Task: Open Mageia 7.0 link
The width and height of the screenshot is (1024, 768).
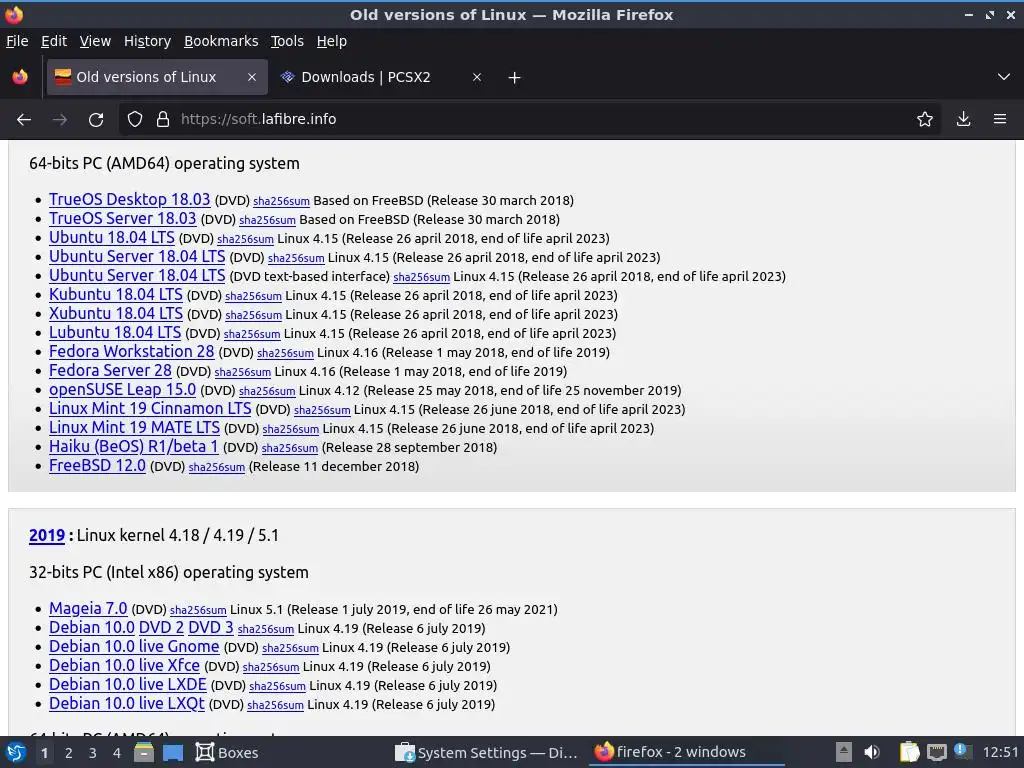Action: tap(88, 608)
